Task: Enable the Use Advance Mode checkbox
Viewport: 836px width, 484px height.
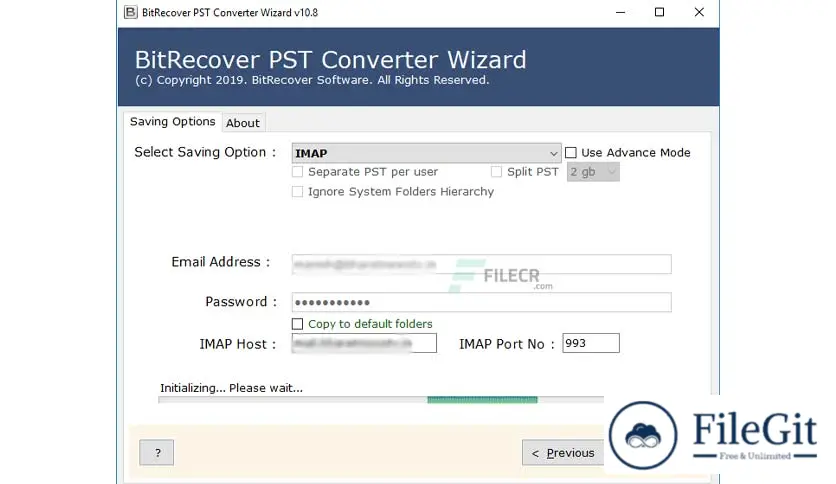Action: [x=570, y=153]
